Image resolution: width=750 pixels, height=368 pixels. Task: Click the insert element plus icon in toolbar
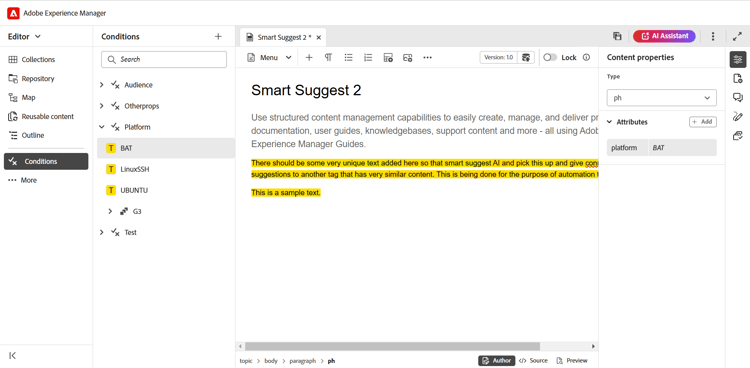pyautogui.click(x=309, y=57)
